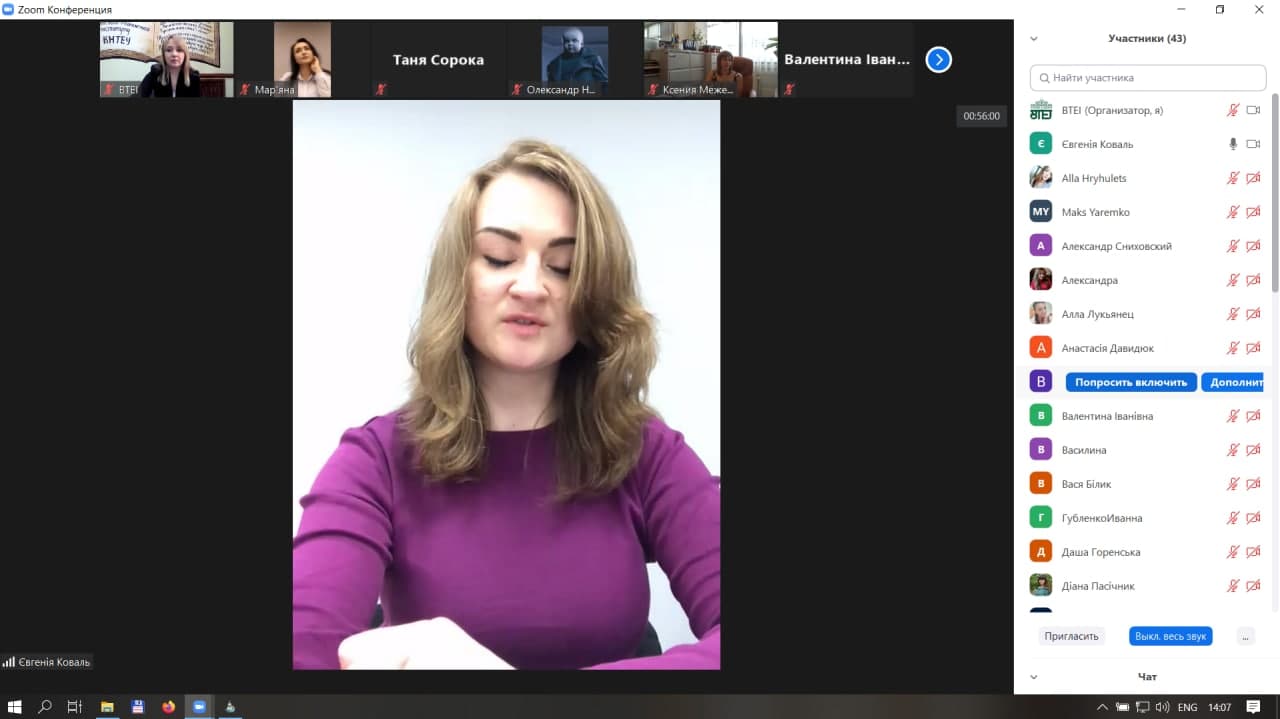Open Firefox from the taskbar

pos(168,707)
